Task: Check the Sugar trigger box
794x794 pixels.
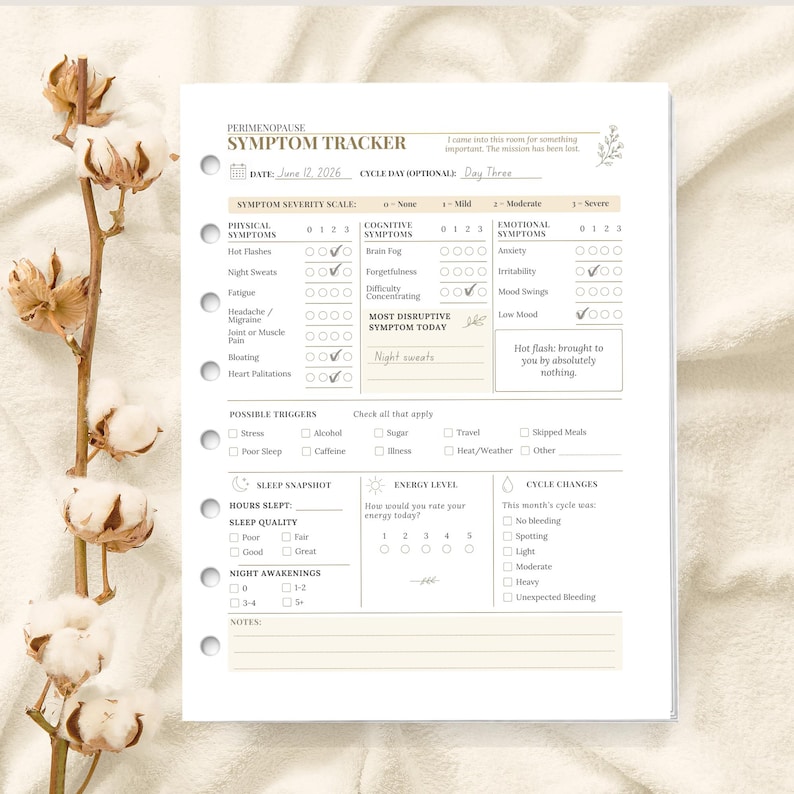Action: [378, 433]
